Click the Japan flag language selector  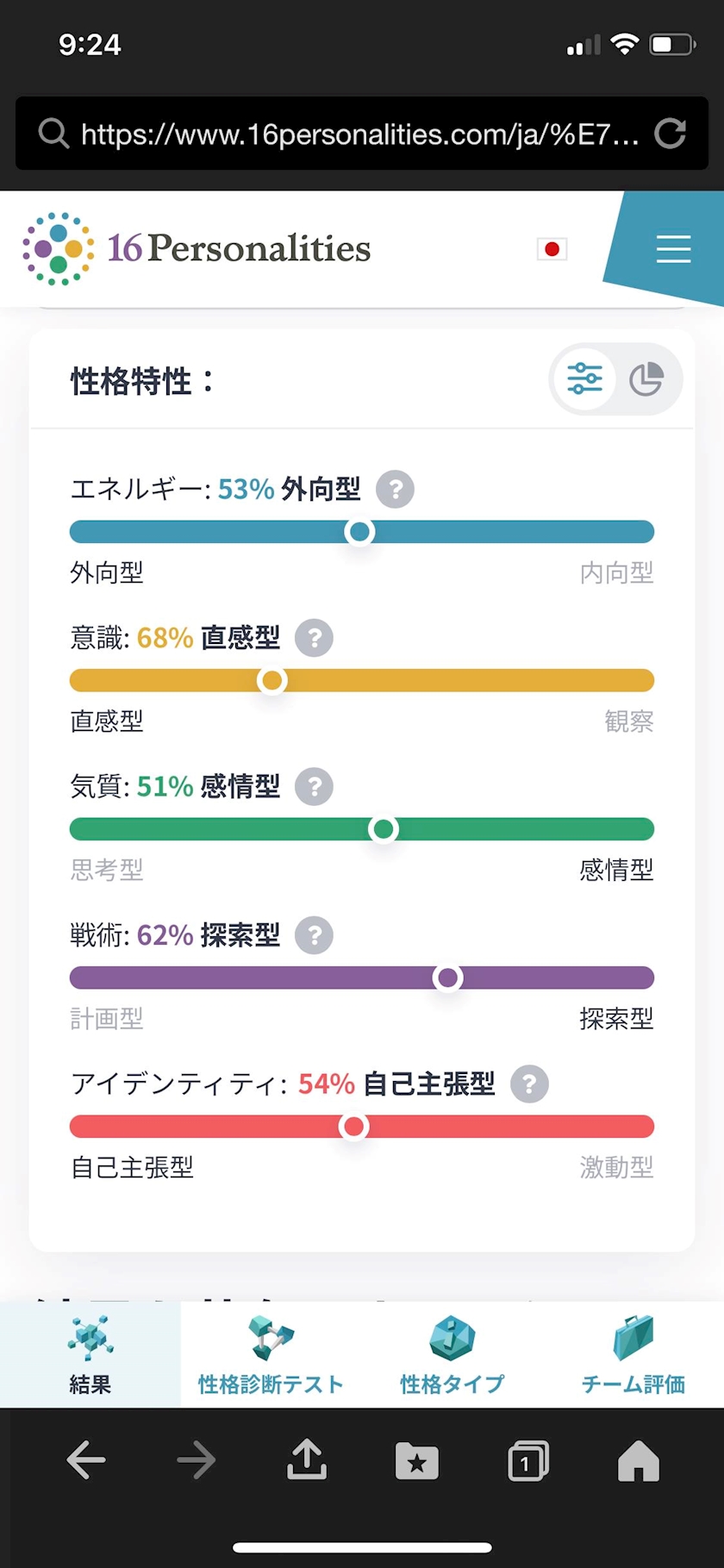click(552, 249)
